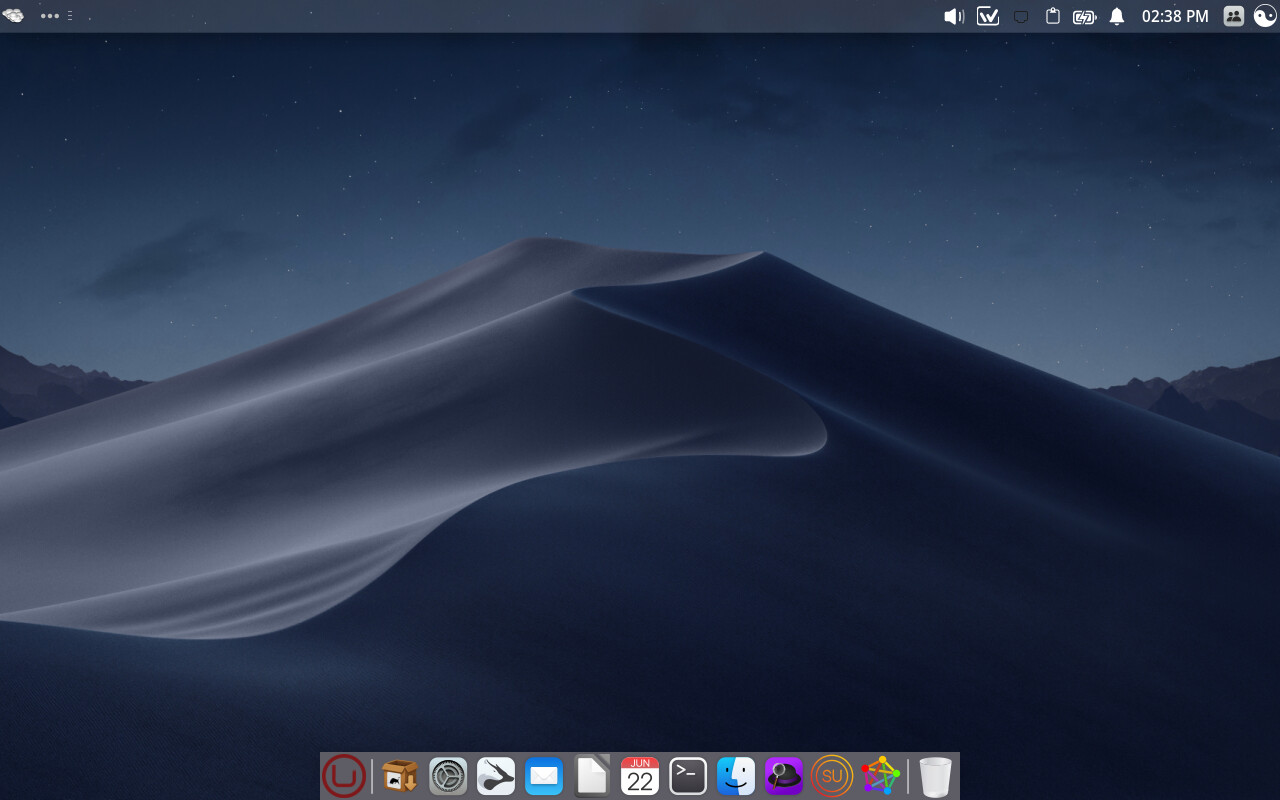The height and width of the screenshot is (800, 1280).
Task: Open the three-dots menu in the top bar
Action: [49, 16]
